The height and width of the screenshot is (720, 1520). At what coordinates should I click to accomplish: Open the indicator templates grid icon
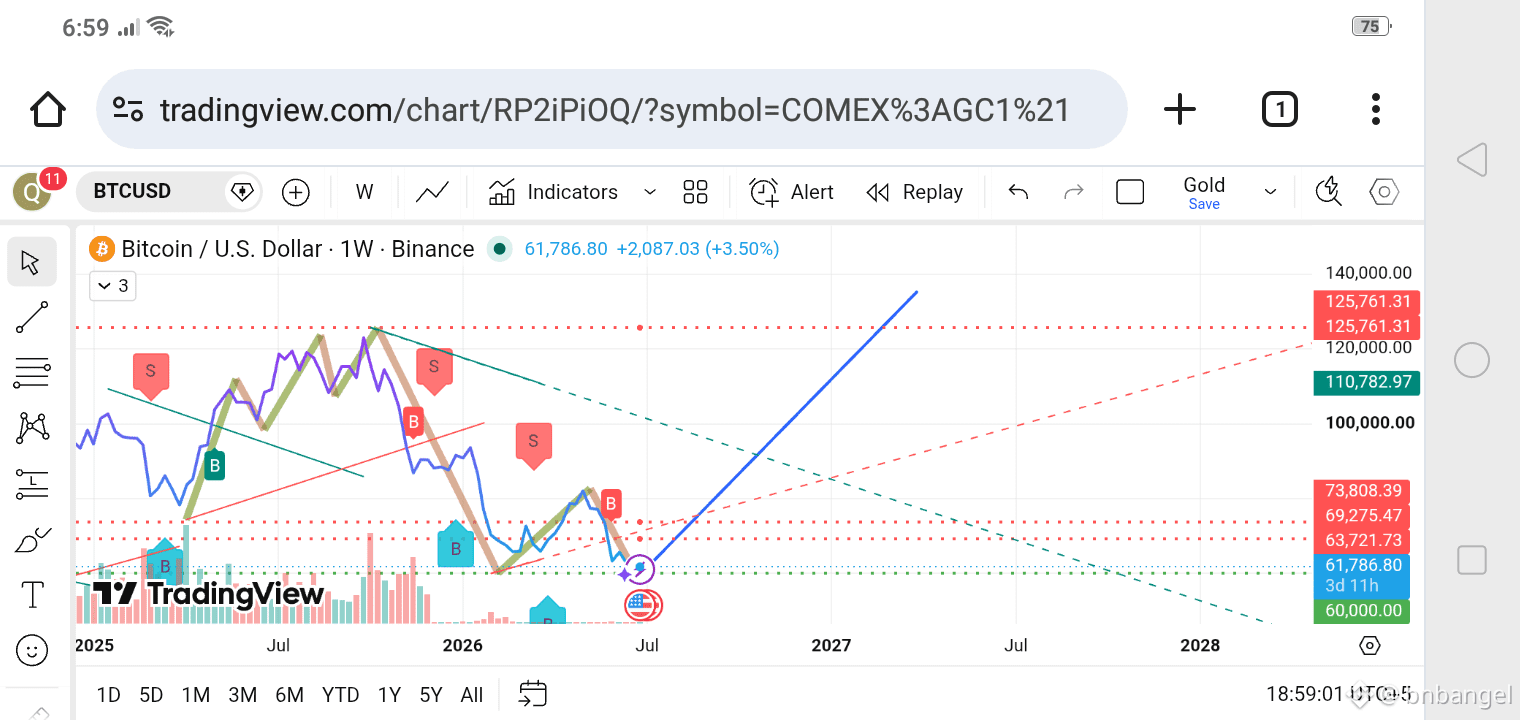coord(695,192)
